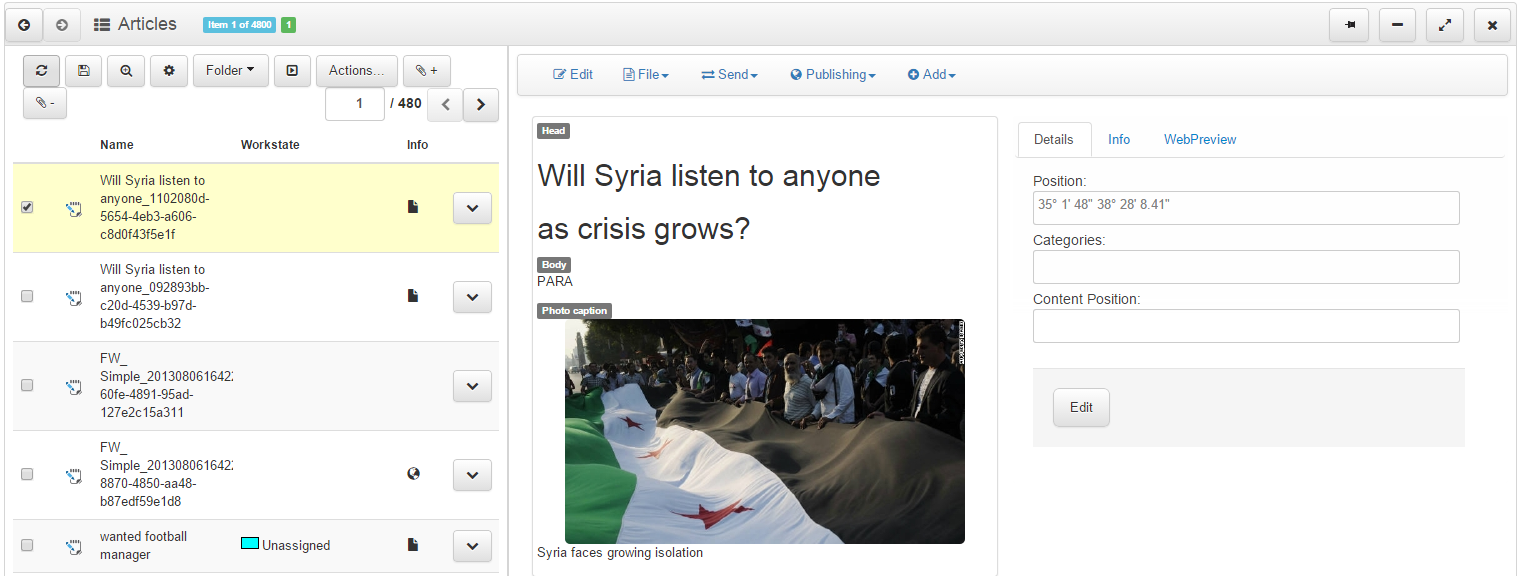This screenshot has height=576, width=1521.
Task: Click article type icon for wanted football manager
Action: pos(73,546)
